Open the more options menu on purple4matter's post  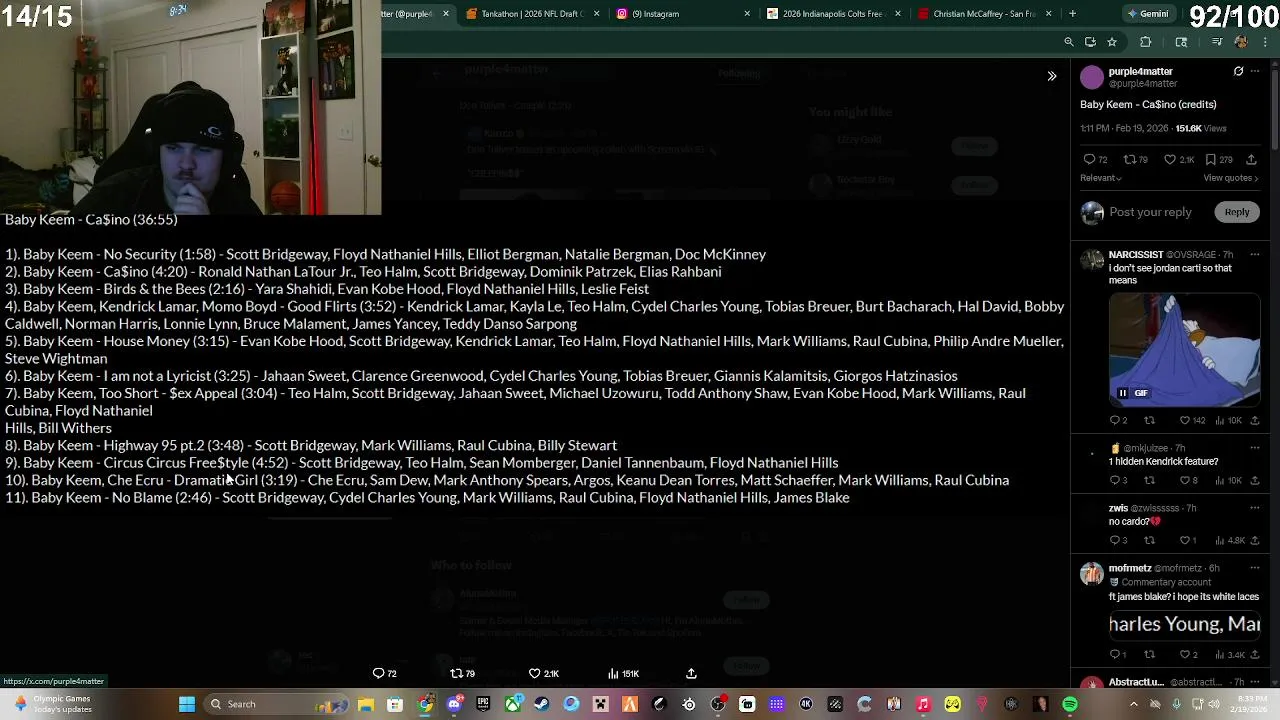[x=1255, y=72]
